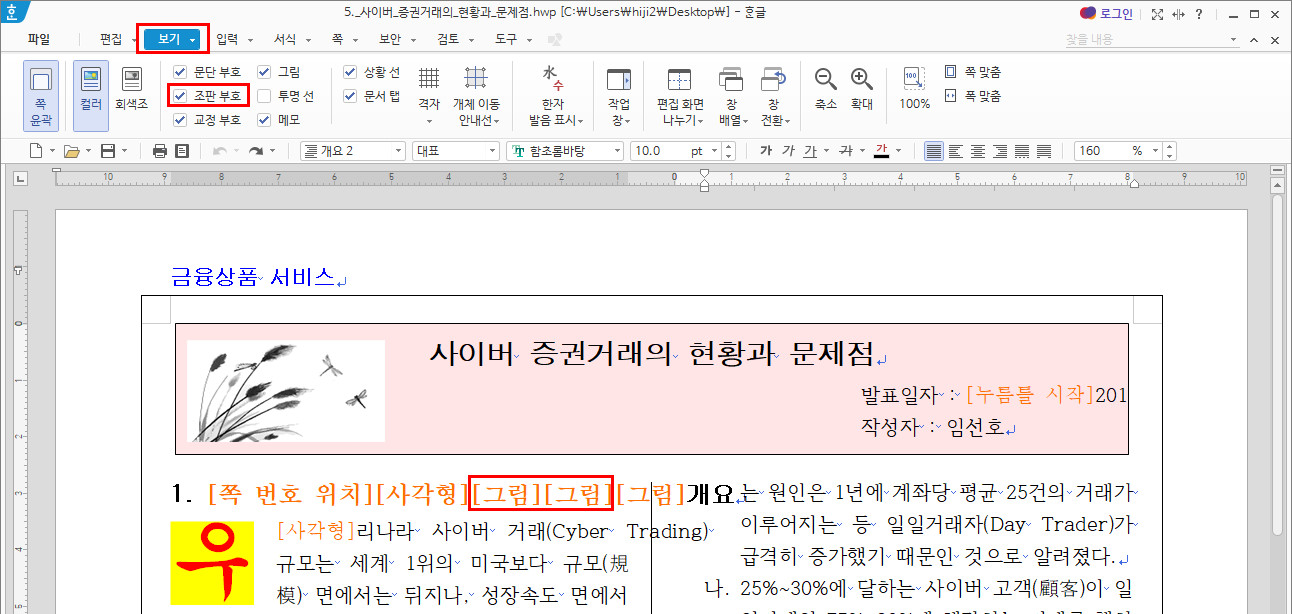Screen dimensions: 1292x614
Task: Open the 대표 language dropdown
Action: click(x=455, y=151)
